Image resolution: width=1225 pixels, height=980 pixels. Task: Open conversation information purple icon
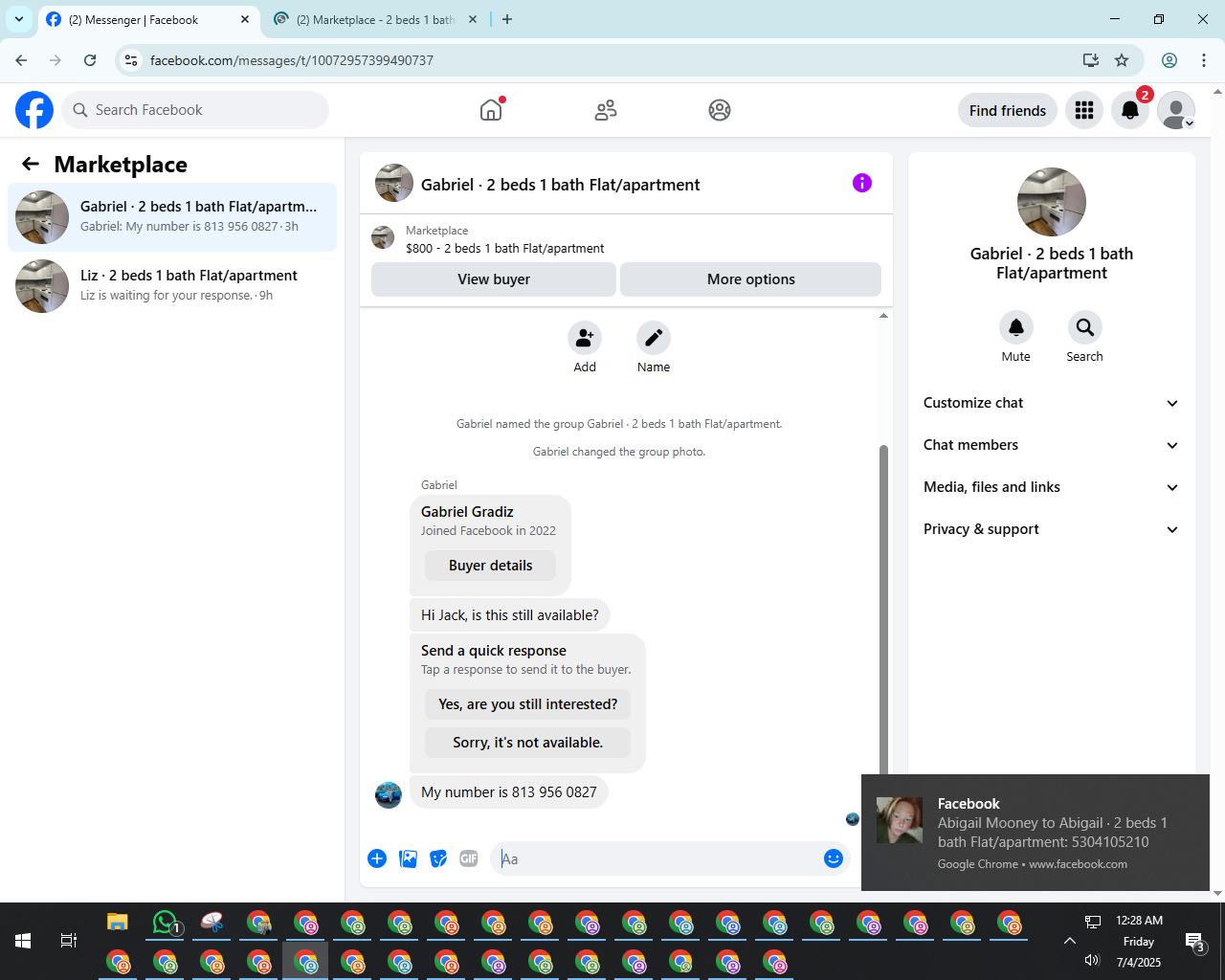862,183
